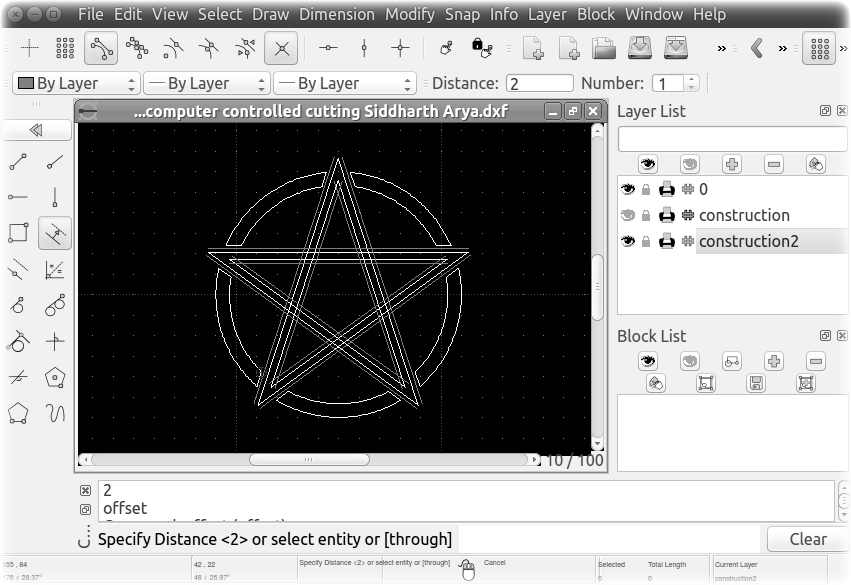Open the line width By Layer dropdown
This screenshot has width=851, height=585.
207,83
